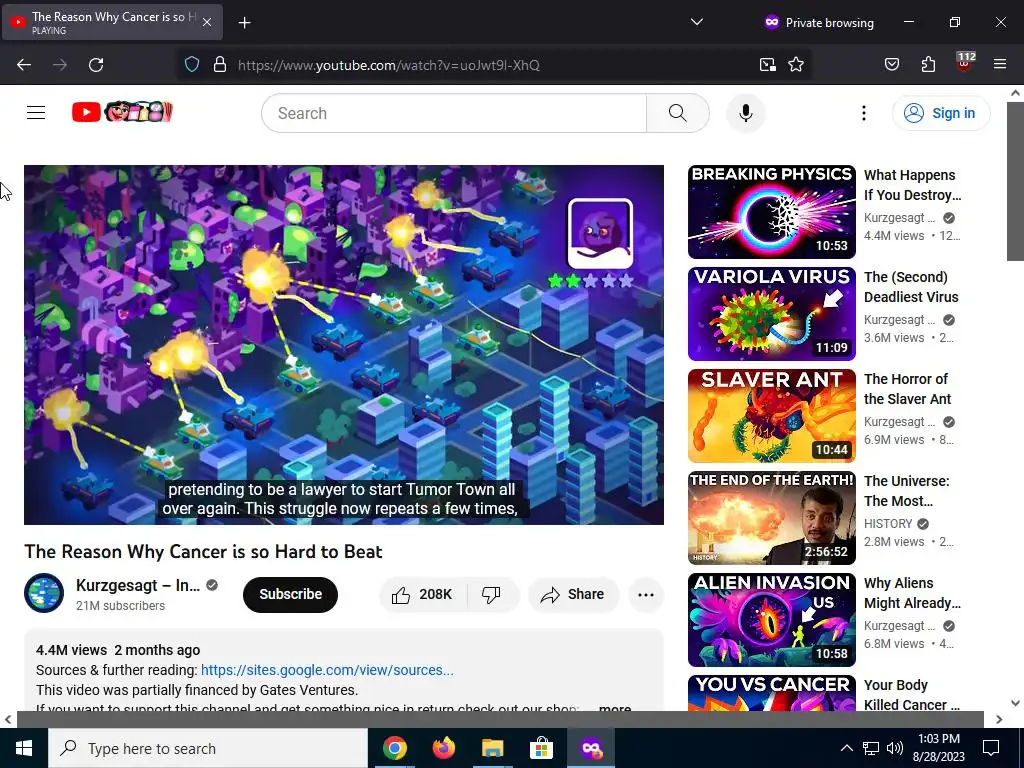
Task: Open Breaking Physics video thumbnail
Action: click(771, 212)
